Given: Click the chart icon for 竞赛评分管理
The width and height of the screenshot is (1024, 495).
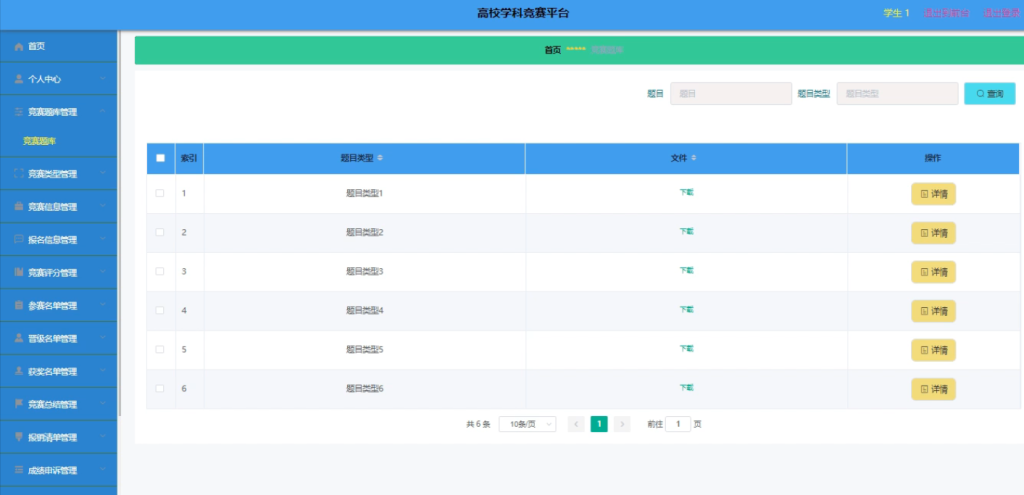Looking at the screenshot, I should (x=19, y=272).
